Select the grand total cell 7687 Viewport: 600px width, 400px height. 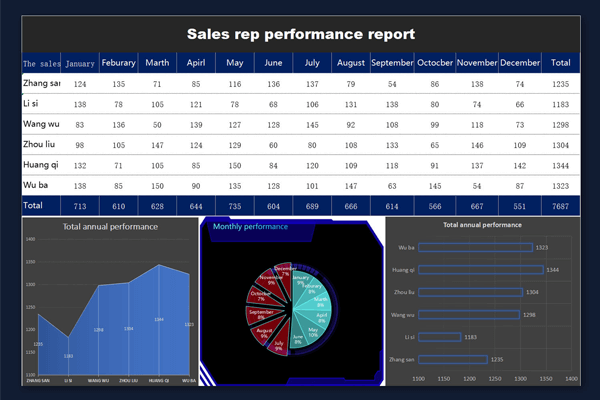coord(561,205)
